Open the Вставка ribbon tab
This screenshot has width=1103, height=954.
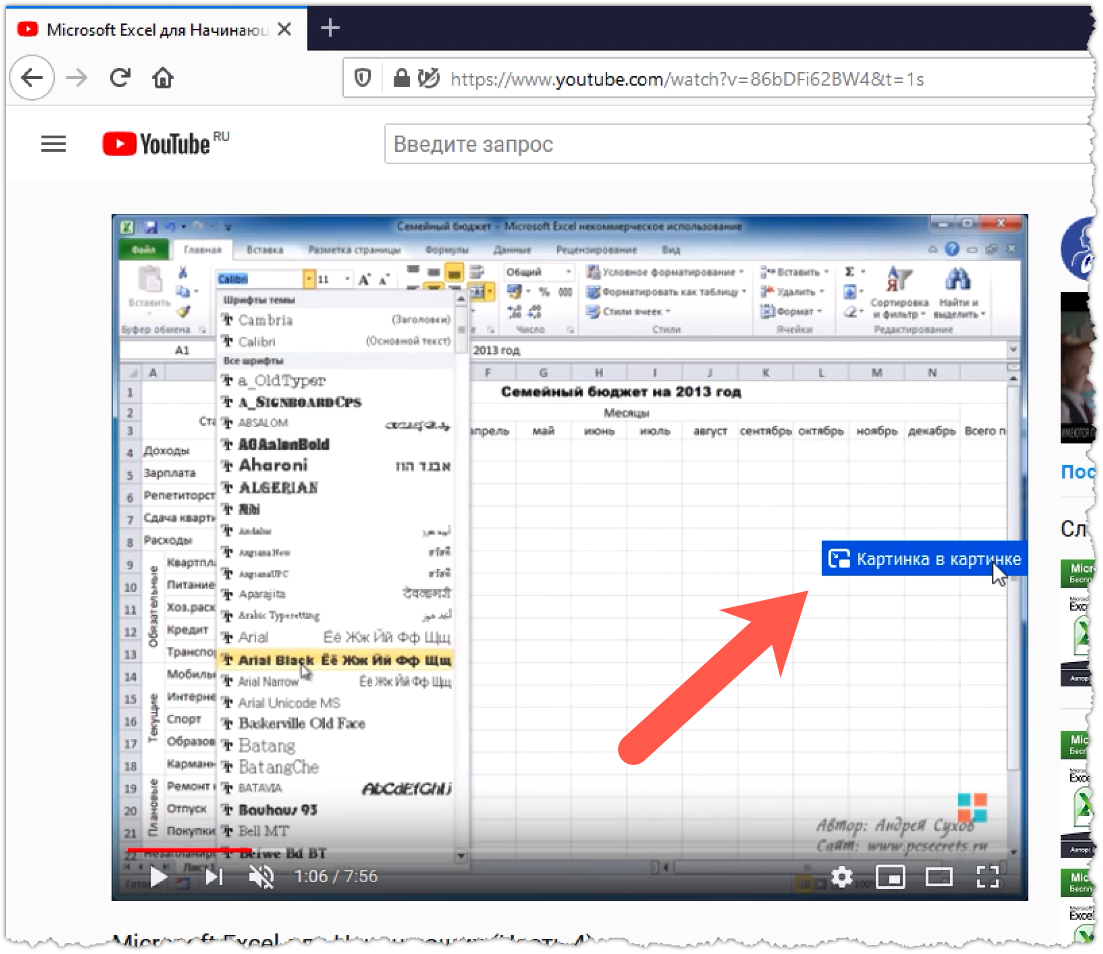(264, 250)
